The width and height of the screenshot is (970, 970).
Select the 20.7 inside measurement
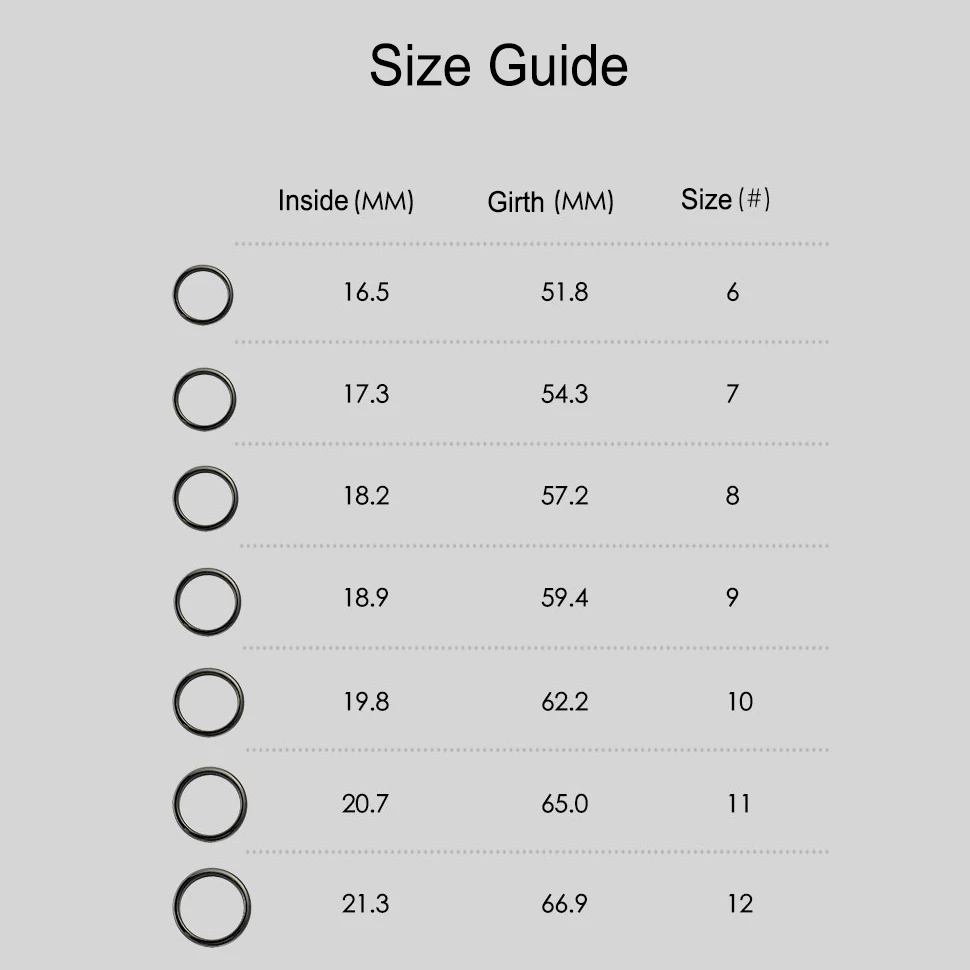[366, 804]
